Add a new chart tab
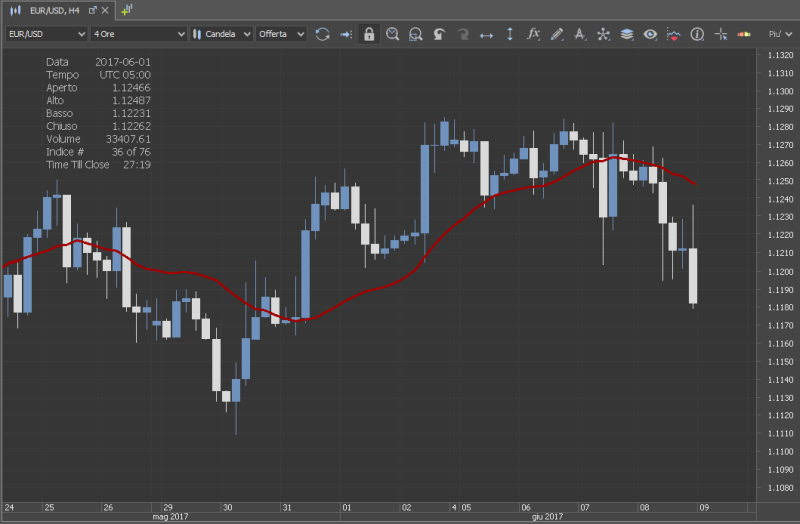 click(x=126, y=9)
